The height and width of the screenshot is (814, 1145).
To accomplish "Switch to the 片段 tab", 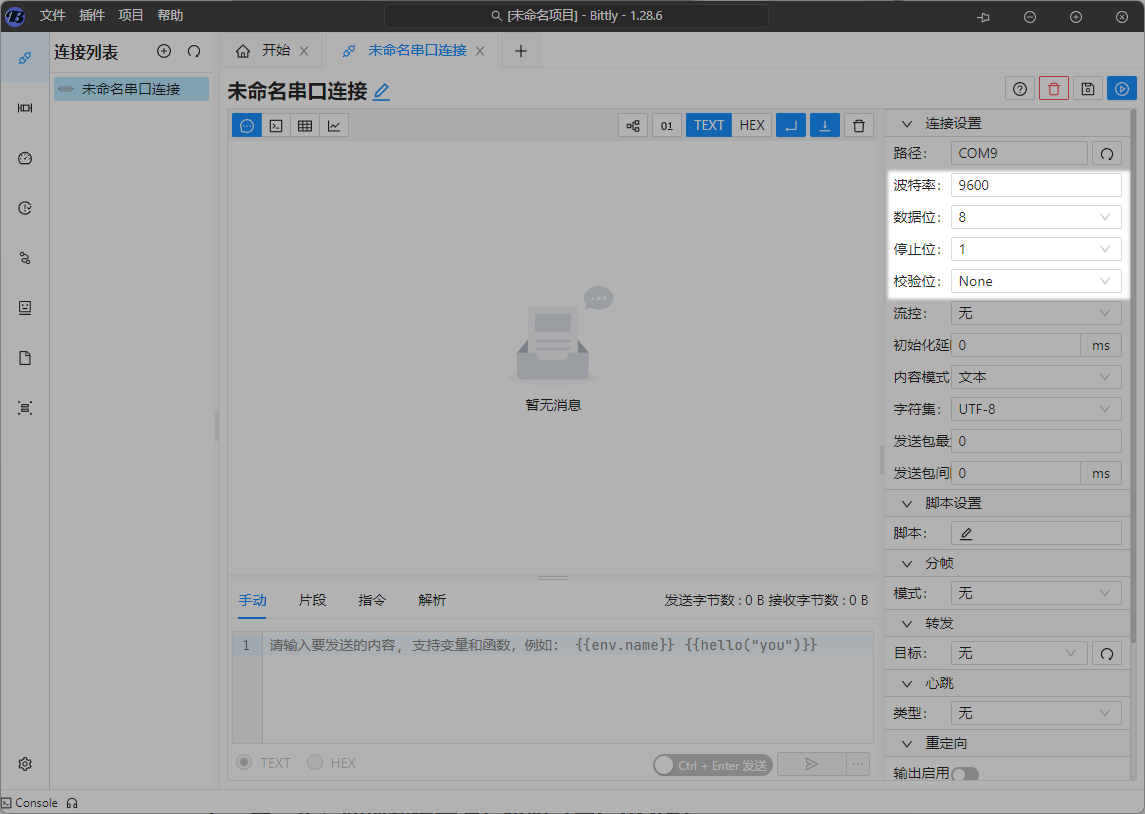I will point(312,600).
